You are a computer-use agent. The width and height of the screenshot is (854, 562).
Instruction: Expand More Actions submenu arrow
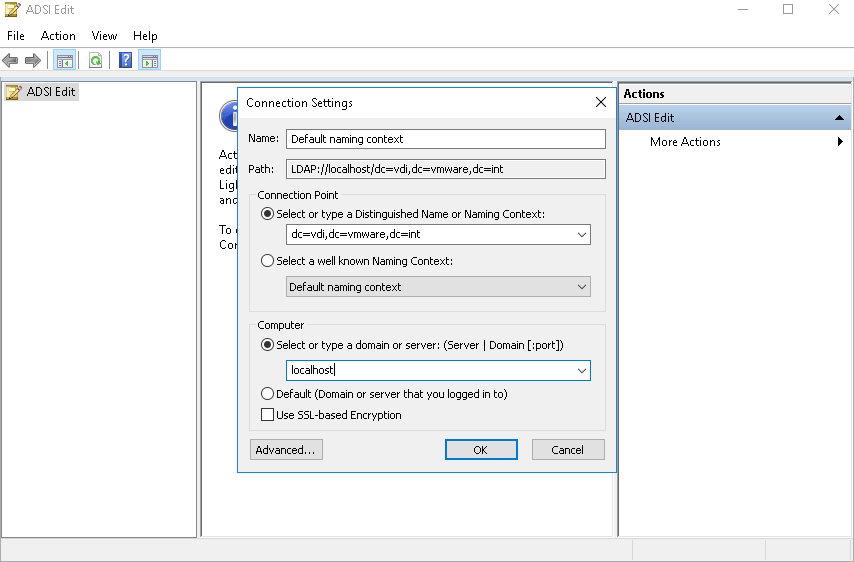pos(840,142)
